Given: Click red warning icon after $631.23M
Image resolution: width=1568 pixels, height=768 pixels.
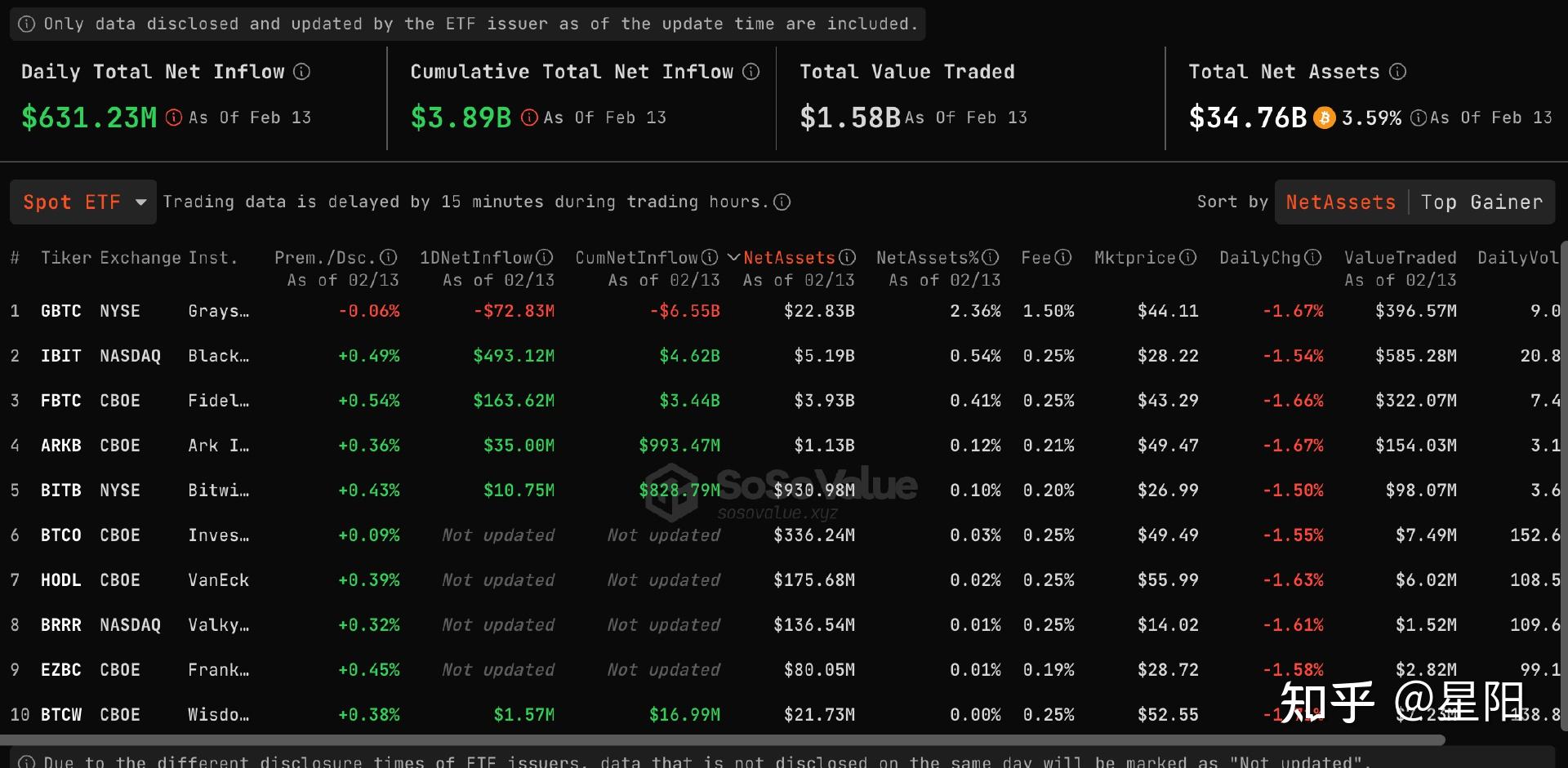Looking at the screenshot, I should coord(173,118).
